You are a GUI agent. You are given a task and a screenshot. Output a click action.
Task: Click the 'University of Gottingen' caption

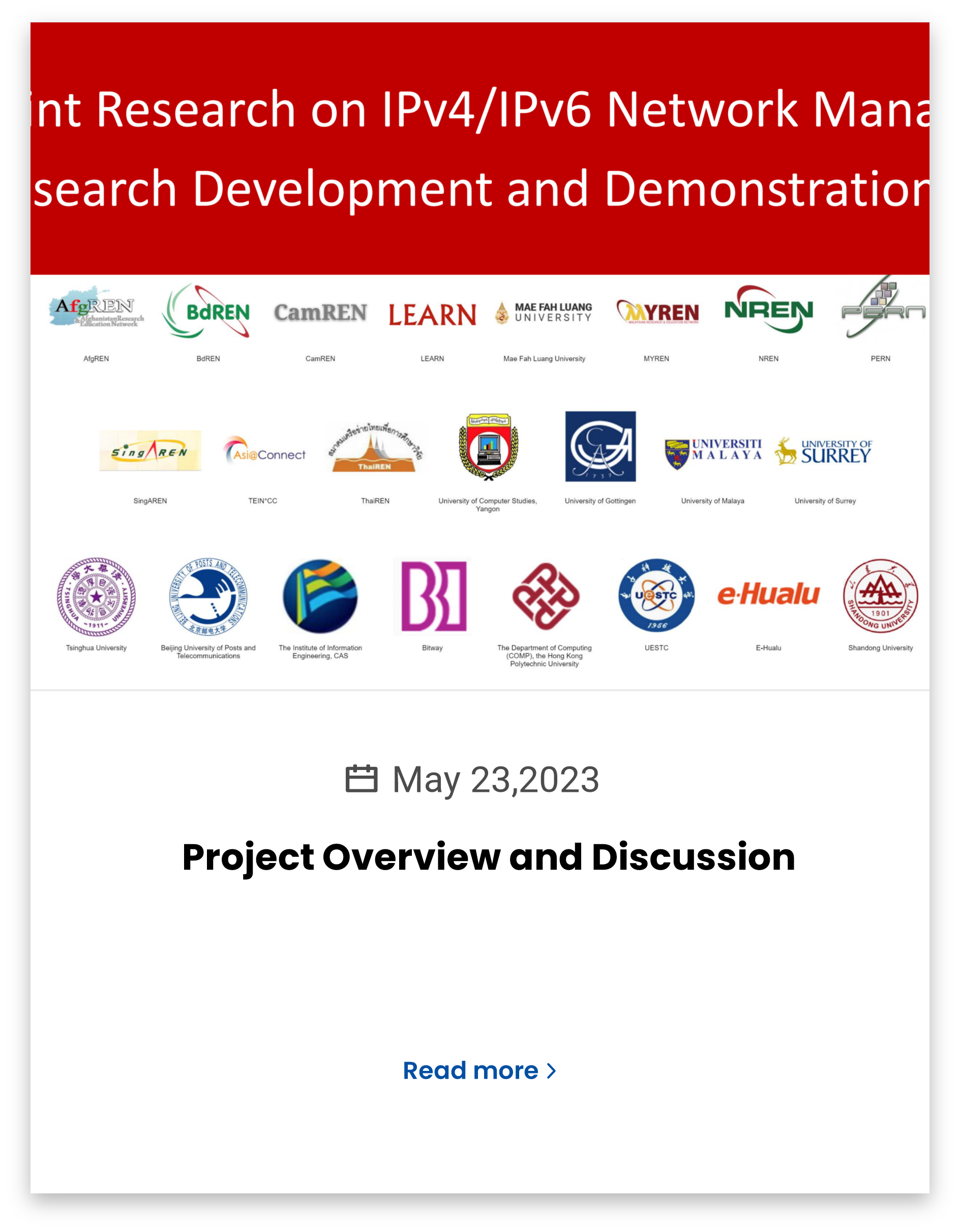click(x=601, y=501)
